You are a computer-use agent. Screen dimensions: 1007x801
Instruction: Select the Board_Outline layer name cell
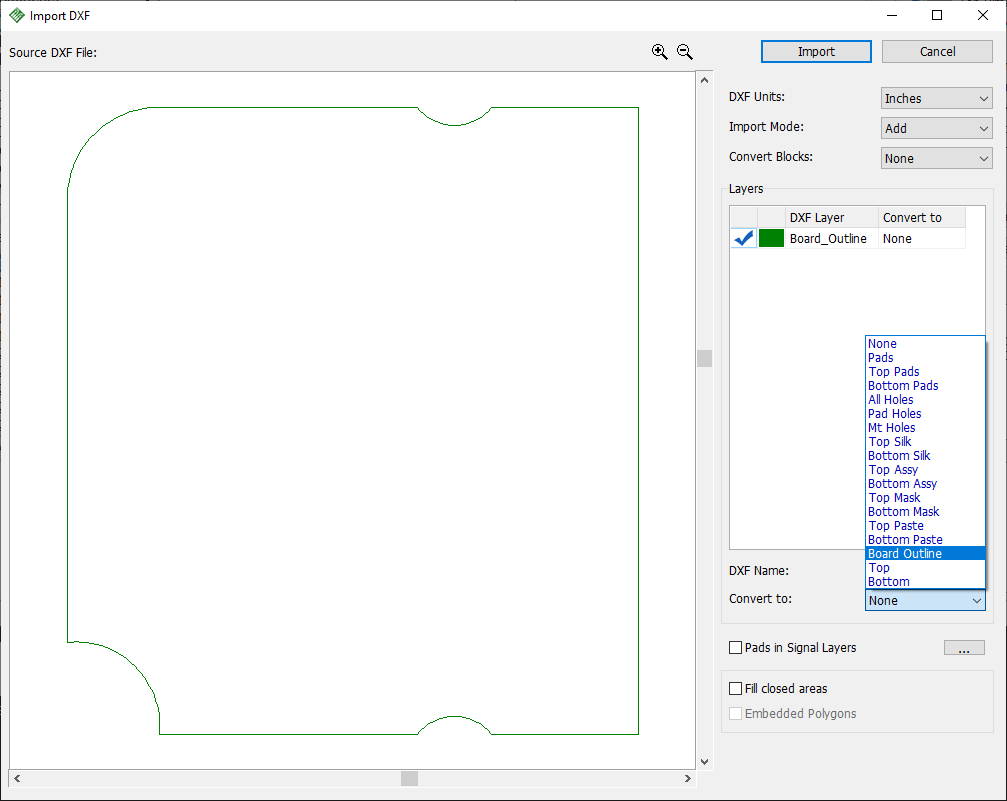[832, 238]
